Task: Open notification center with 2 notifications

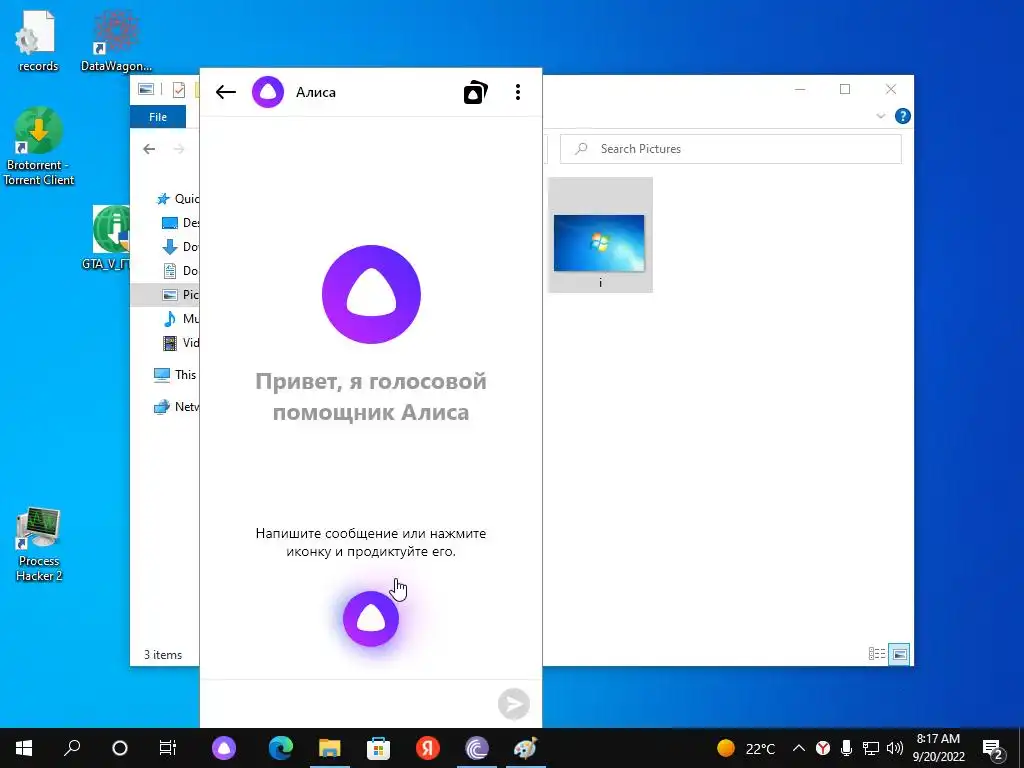Action: tap(993, 748)
